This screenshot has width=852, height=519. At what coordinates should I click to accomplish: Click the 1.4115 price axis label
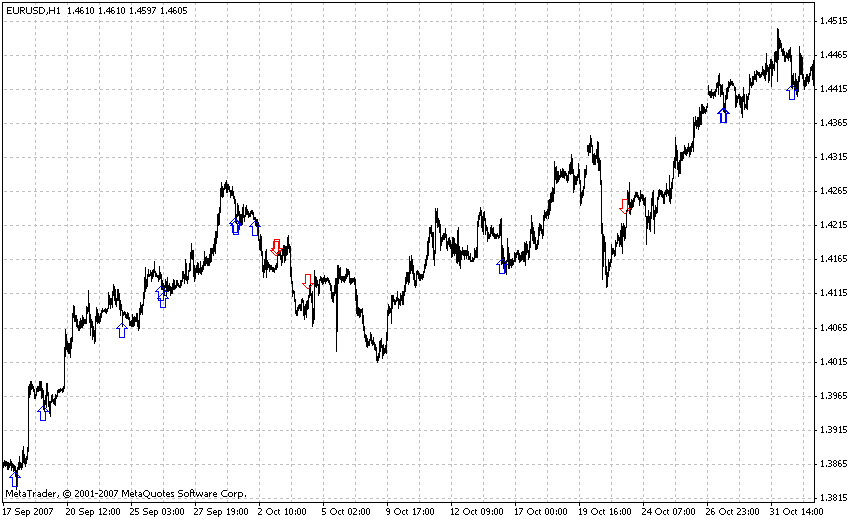tap(834, 293)
